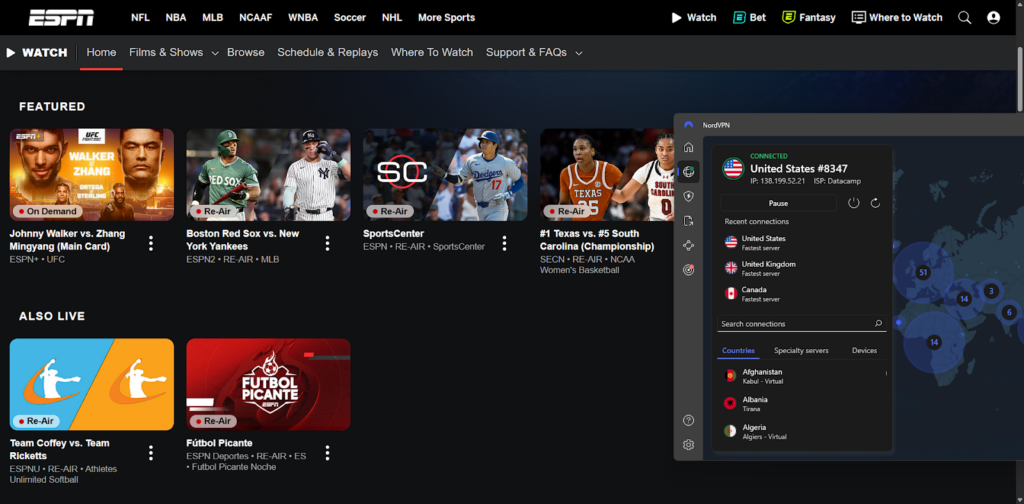Click the Canada flag icon
Screen dimensions: 1024x504
tap(731, 293)
